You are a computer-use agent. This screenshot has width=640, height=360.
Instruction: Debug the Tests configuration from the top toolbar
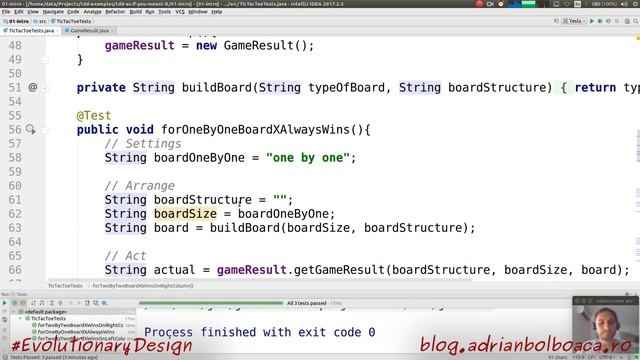(x=600, y=21)
